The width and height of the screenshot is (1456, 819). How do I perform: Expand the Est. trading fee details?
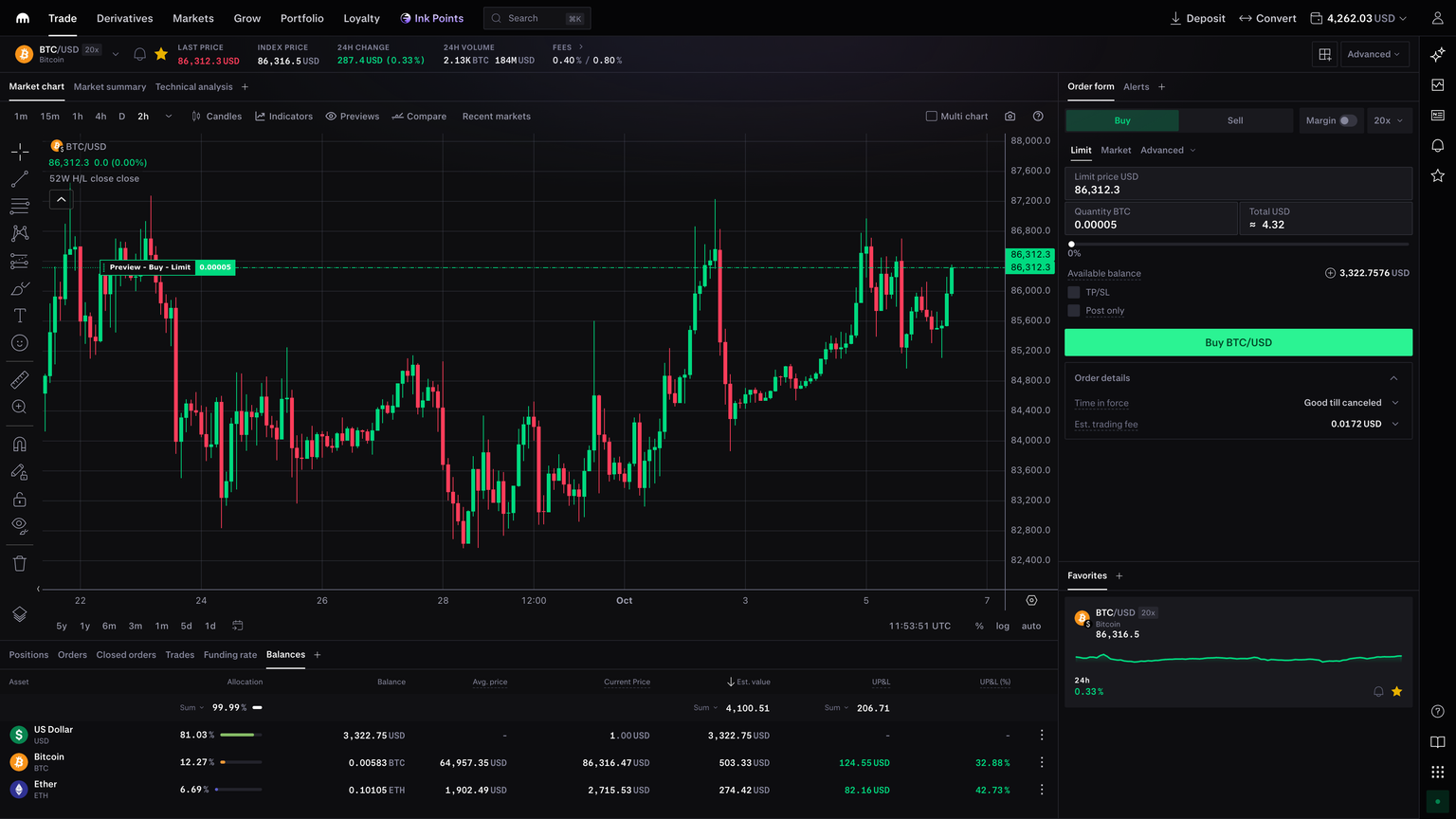pos(1394,424)
